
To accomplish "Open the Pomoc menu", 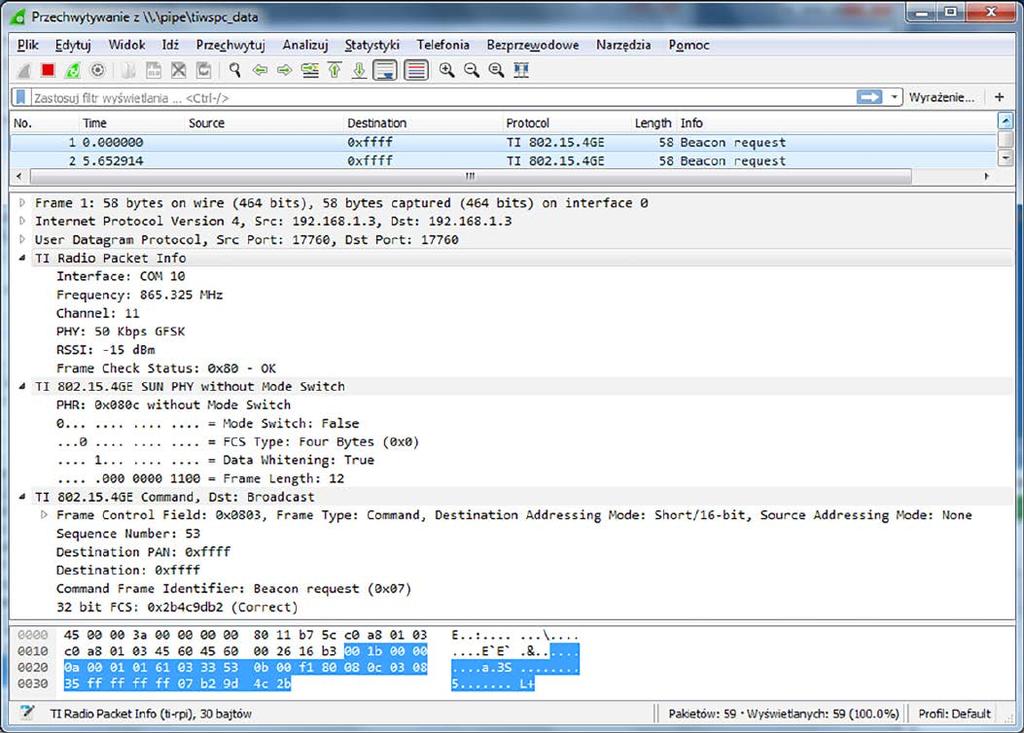I will [x=688, y=45].
